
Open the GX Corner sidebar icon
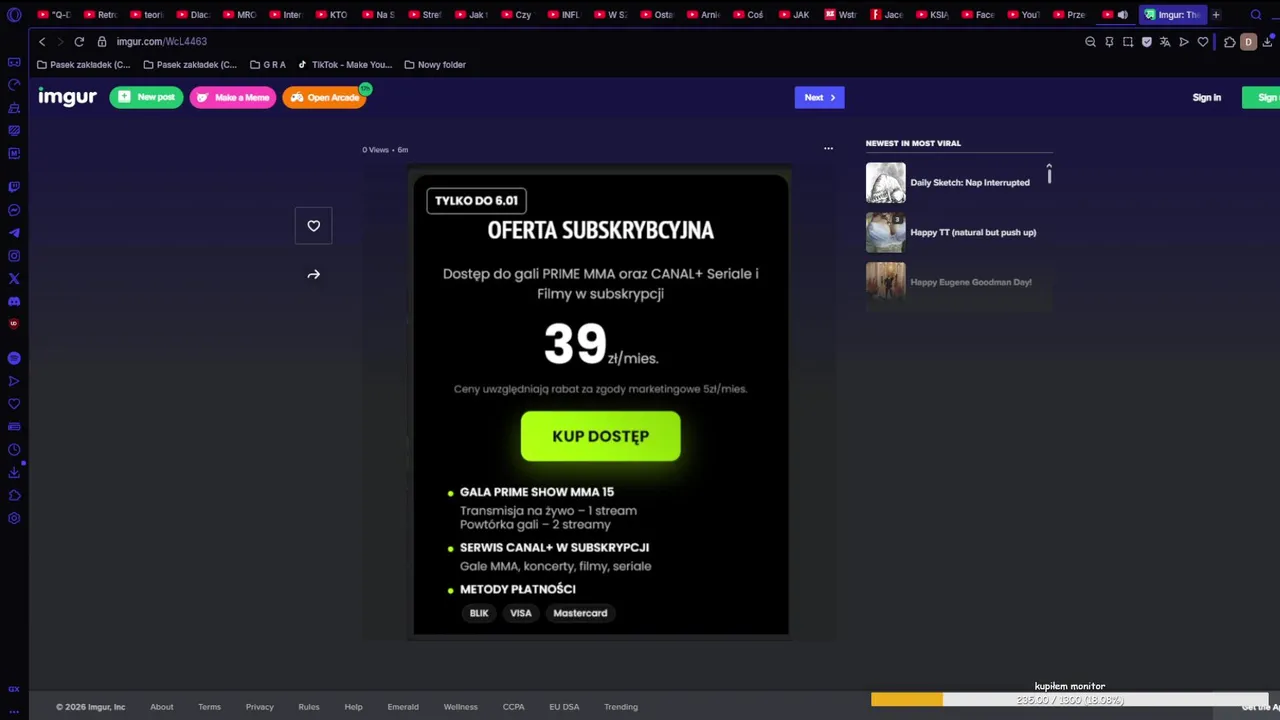coord(14,62)
